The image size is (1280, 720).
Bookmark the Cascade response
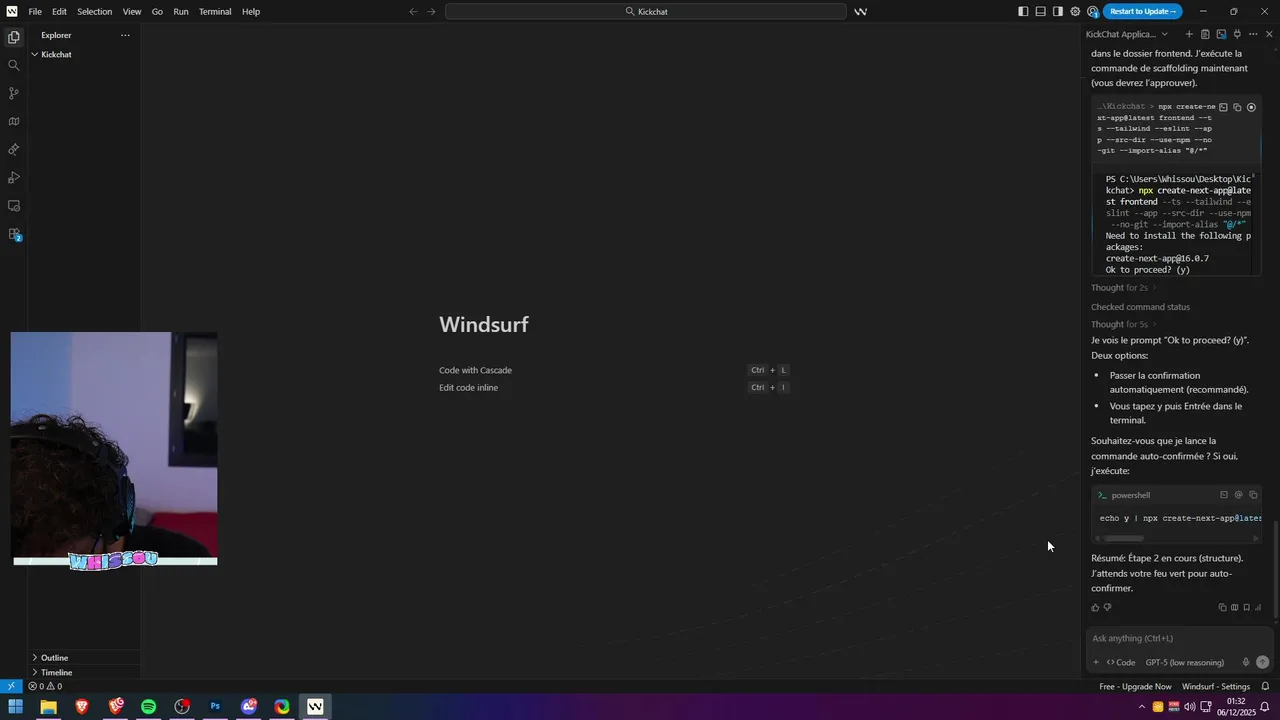(1246, 607)
